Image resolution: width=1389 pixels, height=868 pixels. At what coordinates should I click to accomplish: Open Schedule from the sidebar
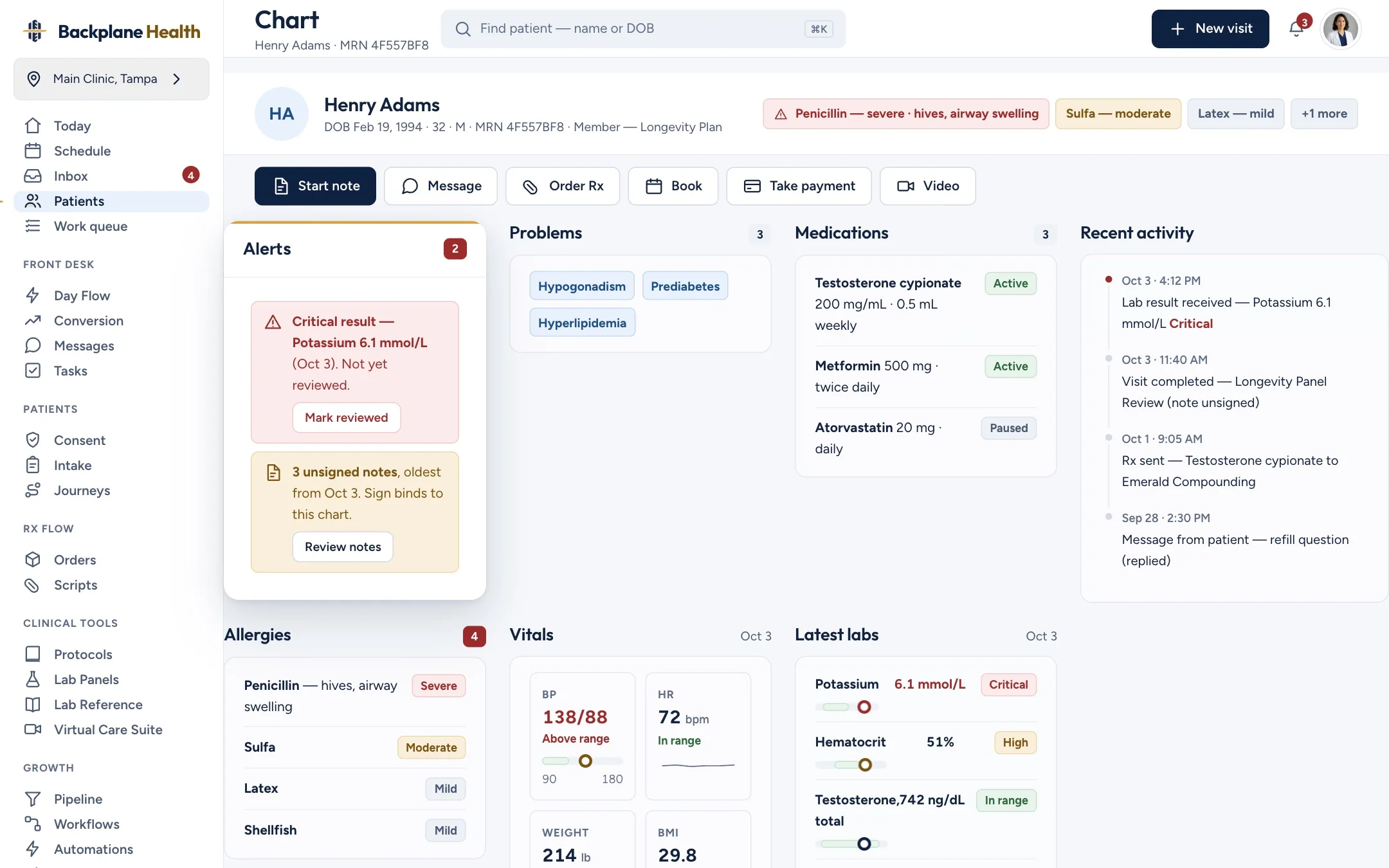point(111,150)
